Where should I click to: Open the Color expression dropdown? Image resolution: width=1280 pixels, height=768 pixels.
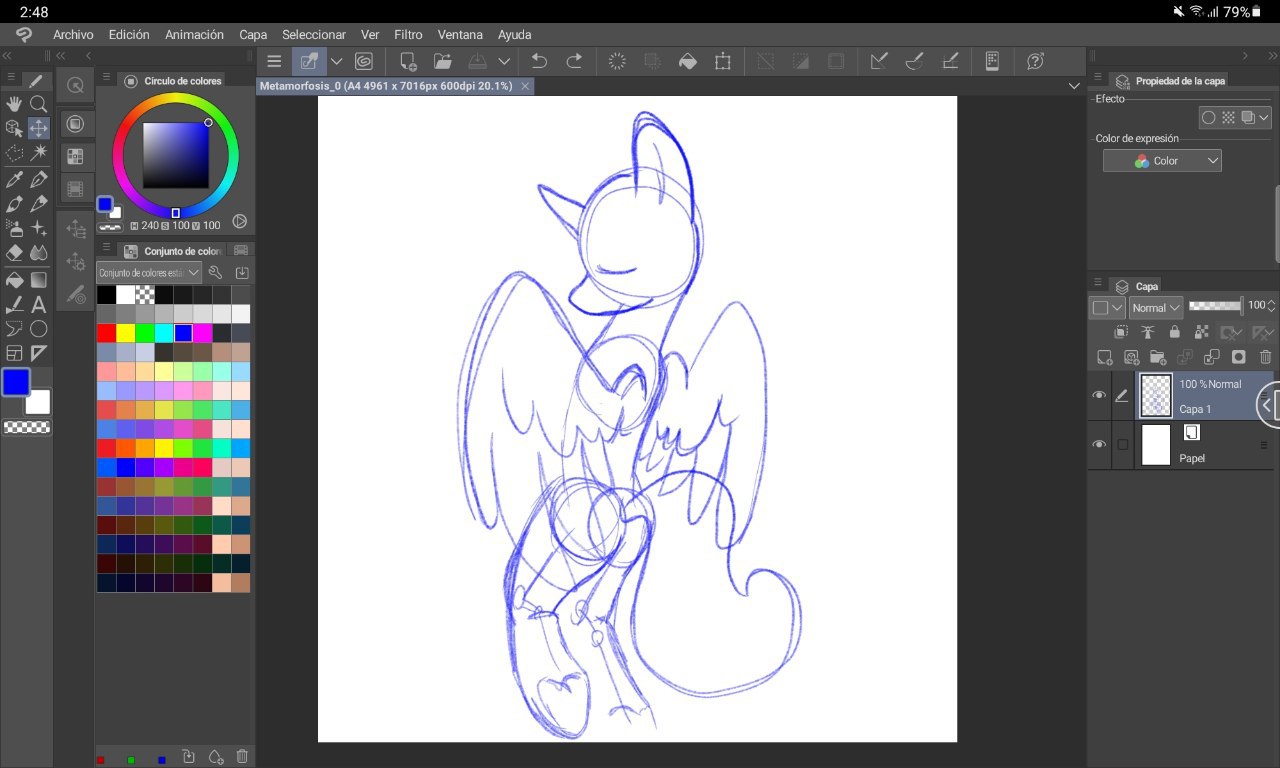click(x=1162, y=160)
